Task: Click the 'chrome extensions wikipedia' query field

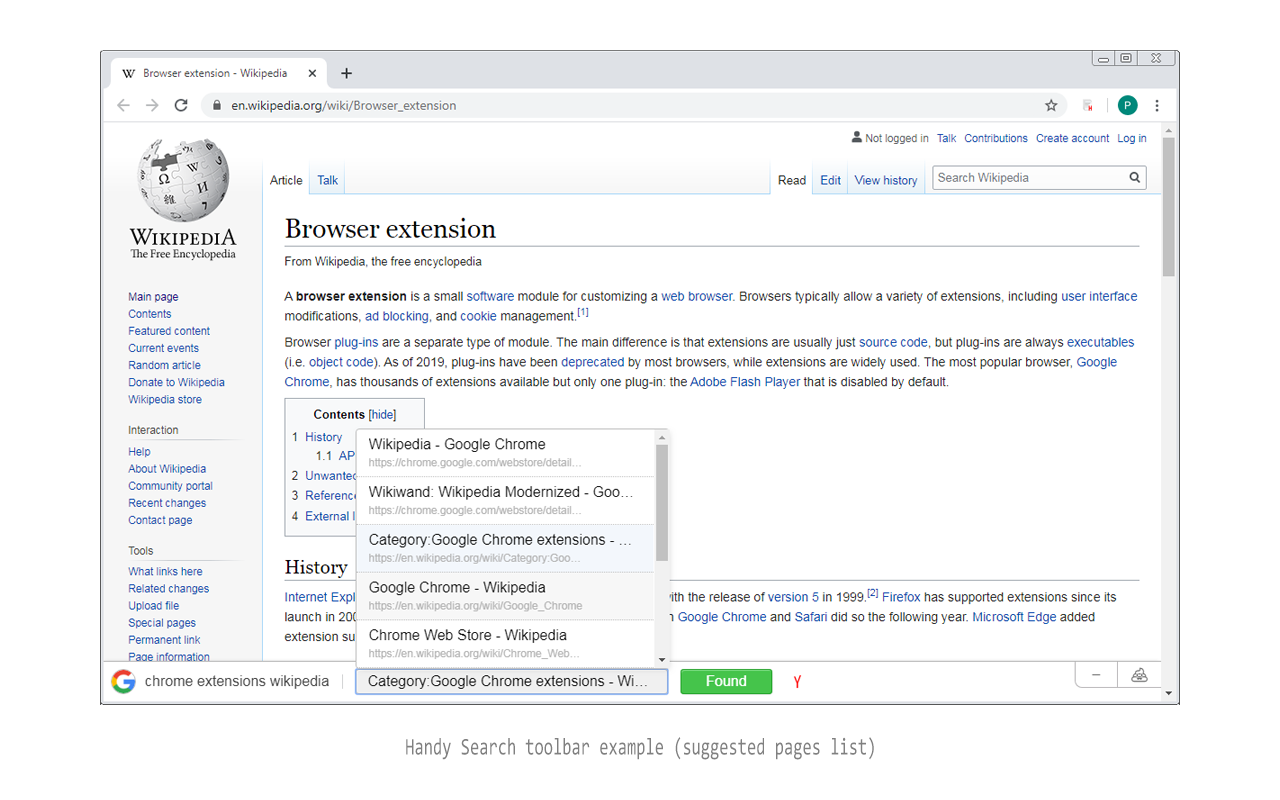Action: click(237, 681)
